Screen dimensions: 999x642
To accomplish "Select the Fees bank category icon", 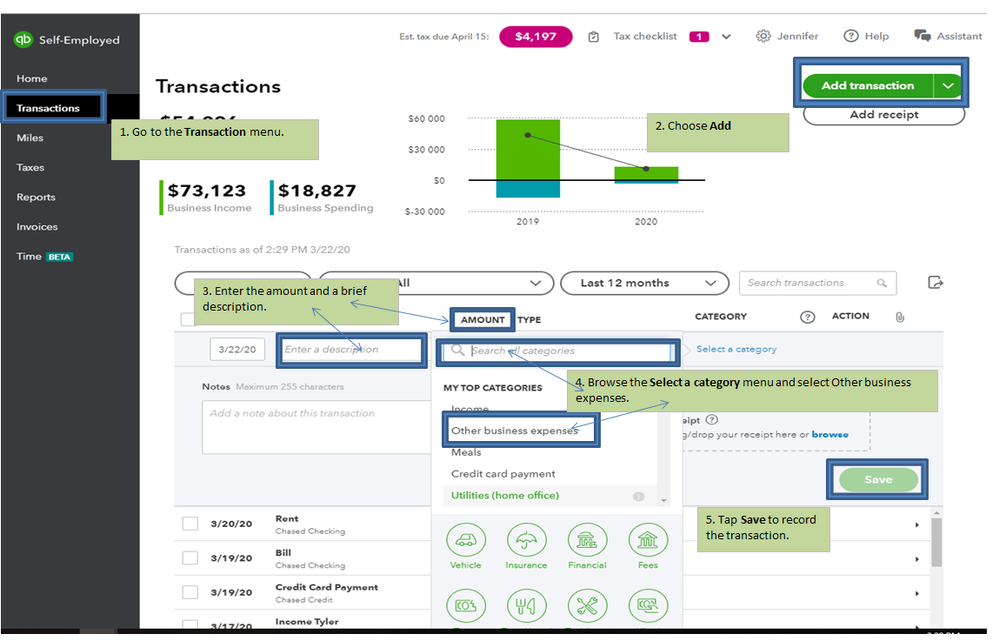I will [x=648, y=539].
